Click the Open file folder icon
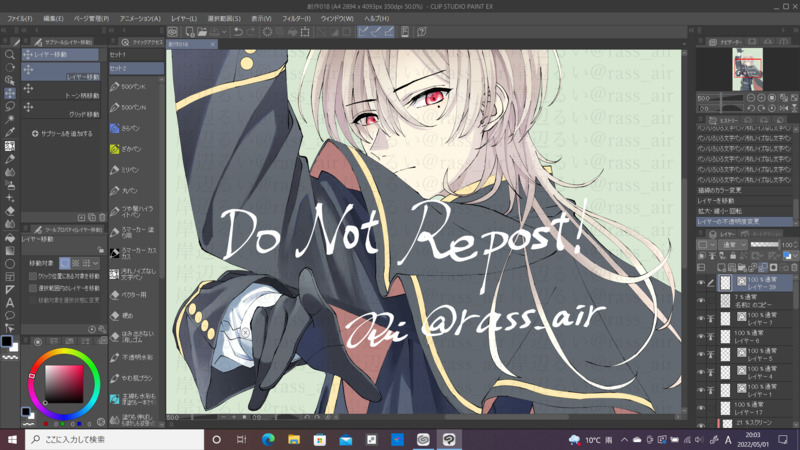This screenshot has height=450, width=800. pos(203,32)
